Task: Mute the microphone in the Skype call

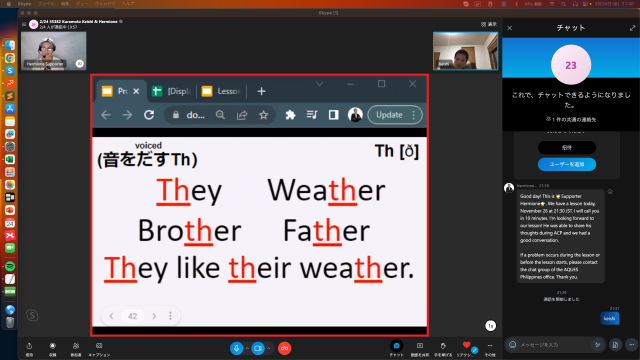Action: click(x=236, y=348)
